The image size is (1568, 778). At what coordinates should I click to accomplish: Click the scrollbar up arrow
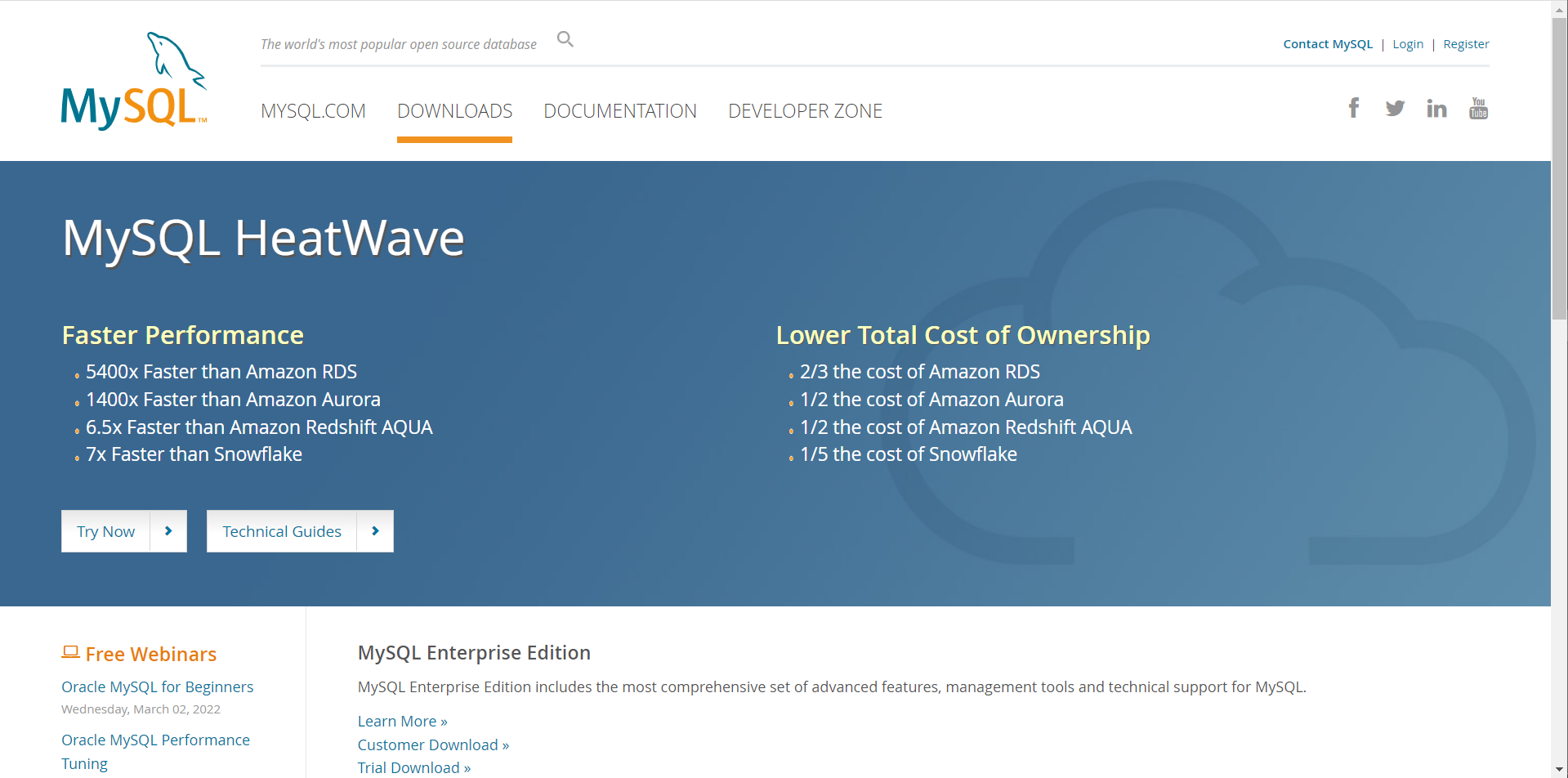pos(1560,8)
